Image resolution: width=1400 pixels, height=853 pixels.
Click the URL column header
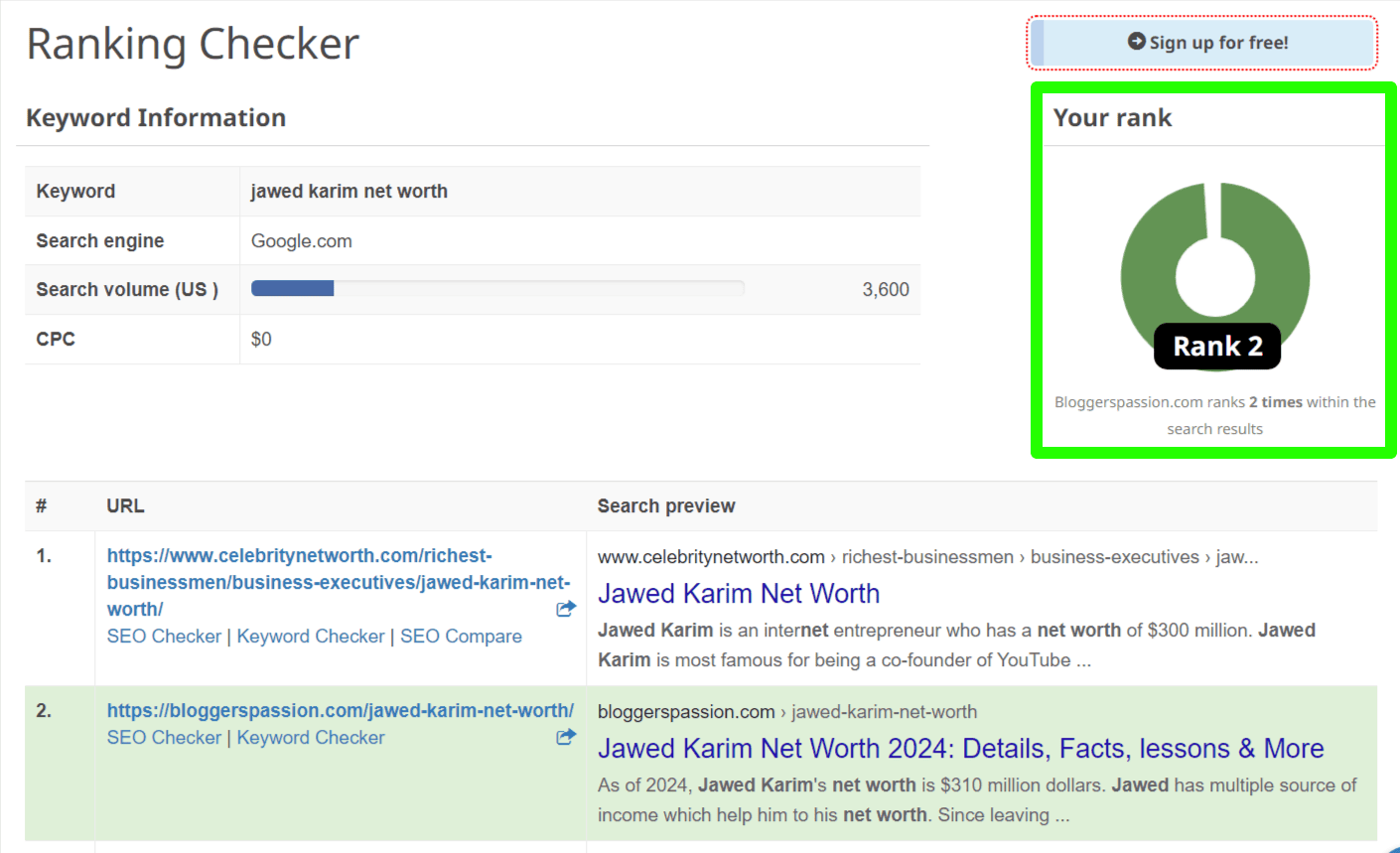[x=125, y=505]
